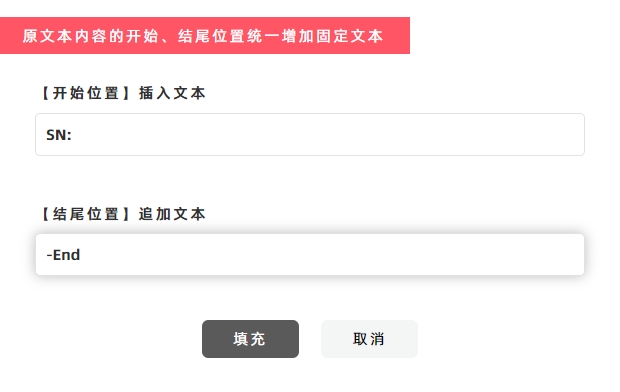Confirm filling with the dark 填充 button

[x=250, y=339]
